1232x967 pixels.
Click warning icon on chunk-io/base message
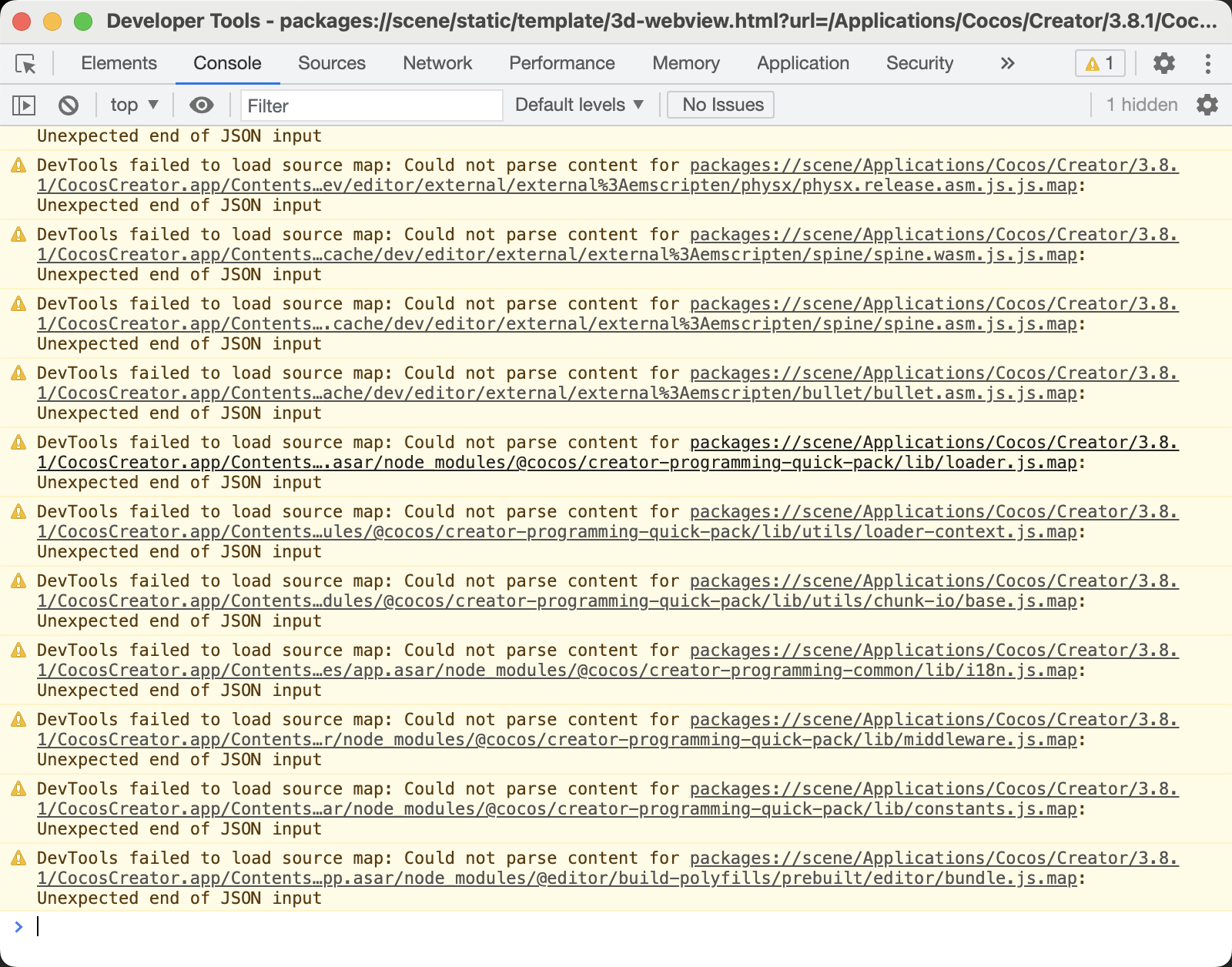click(x=18, y=581)
